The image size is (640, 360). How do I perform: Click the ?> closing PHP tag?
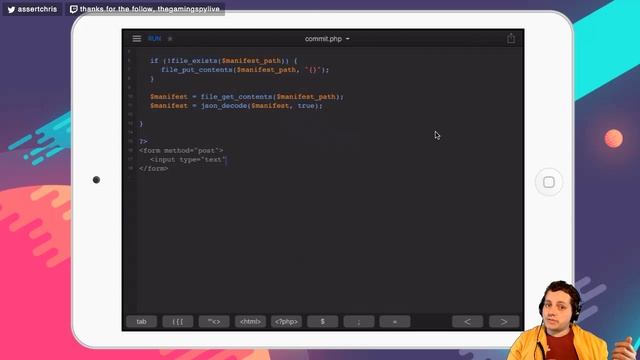pos(143,142)
